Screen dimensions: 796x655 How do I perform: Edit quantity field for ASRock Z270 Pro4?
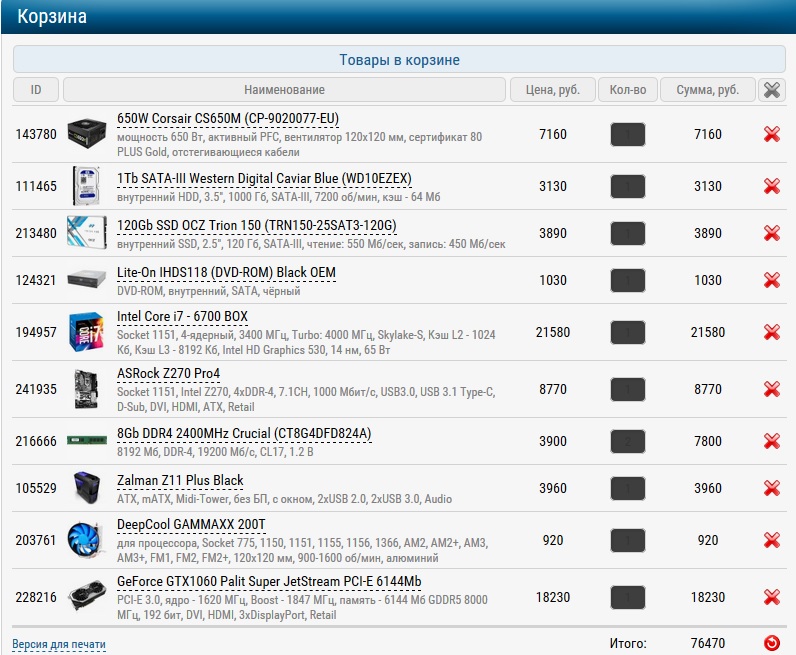tap(627, 389)
